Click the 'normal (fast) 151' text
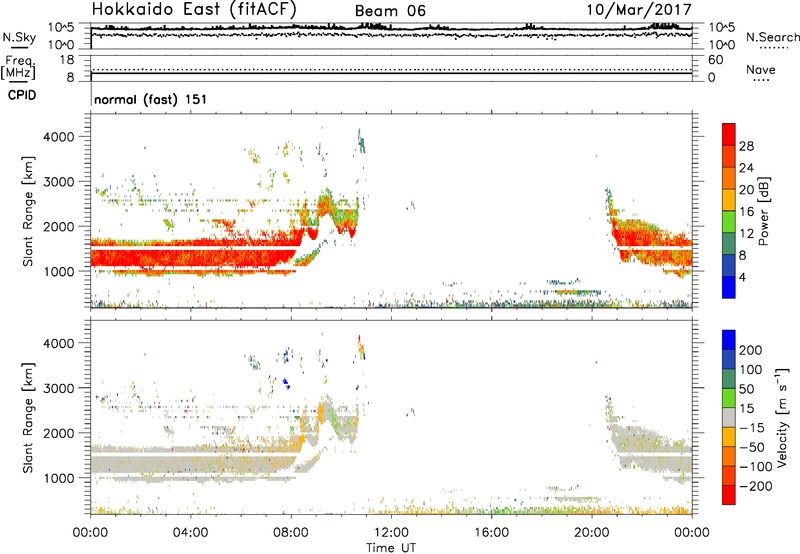 pos(151,99)
